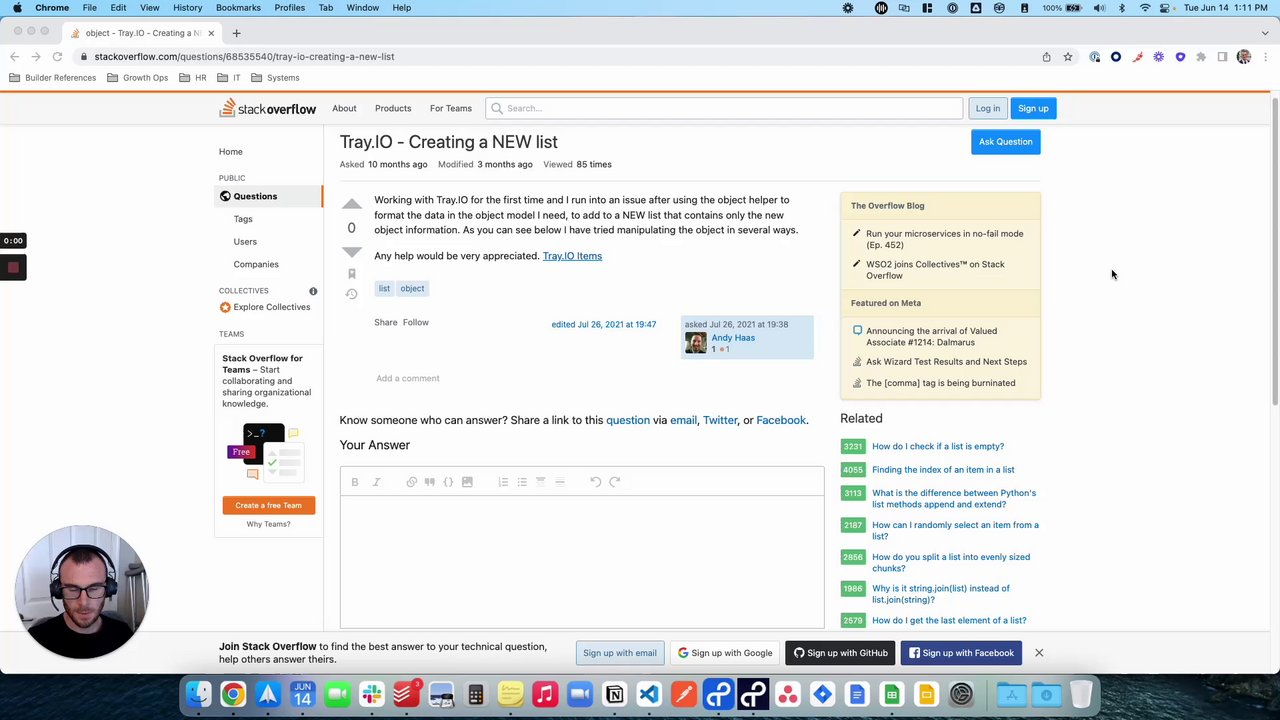
Task: Open Collectives info icon
Action: pos(313,291)
